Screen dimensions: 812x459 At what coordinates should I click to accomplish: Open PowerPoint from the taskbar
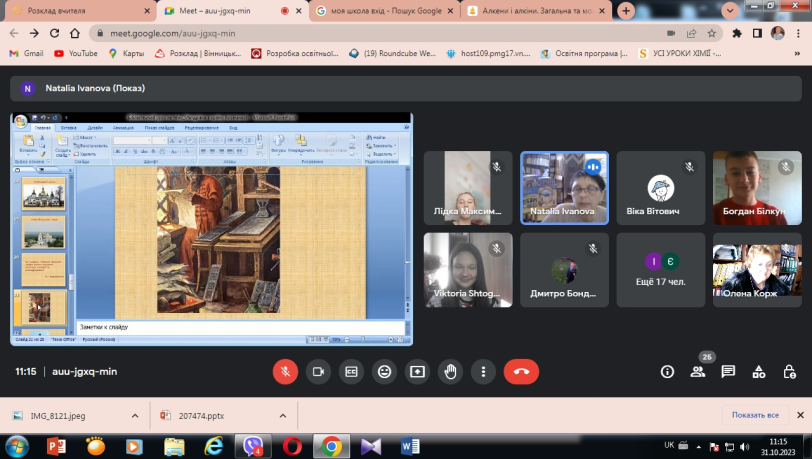point(56,446)
